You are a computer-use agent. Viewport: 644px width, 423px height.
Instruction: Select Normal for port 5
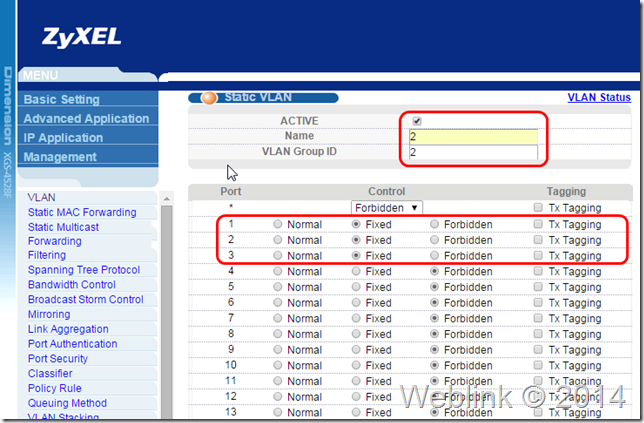(x=278, y=287)
